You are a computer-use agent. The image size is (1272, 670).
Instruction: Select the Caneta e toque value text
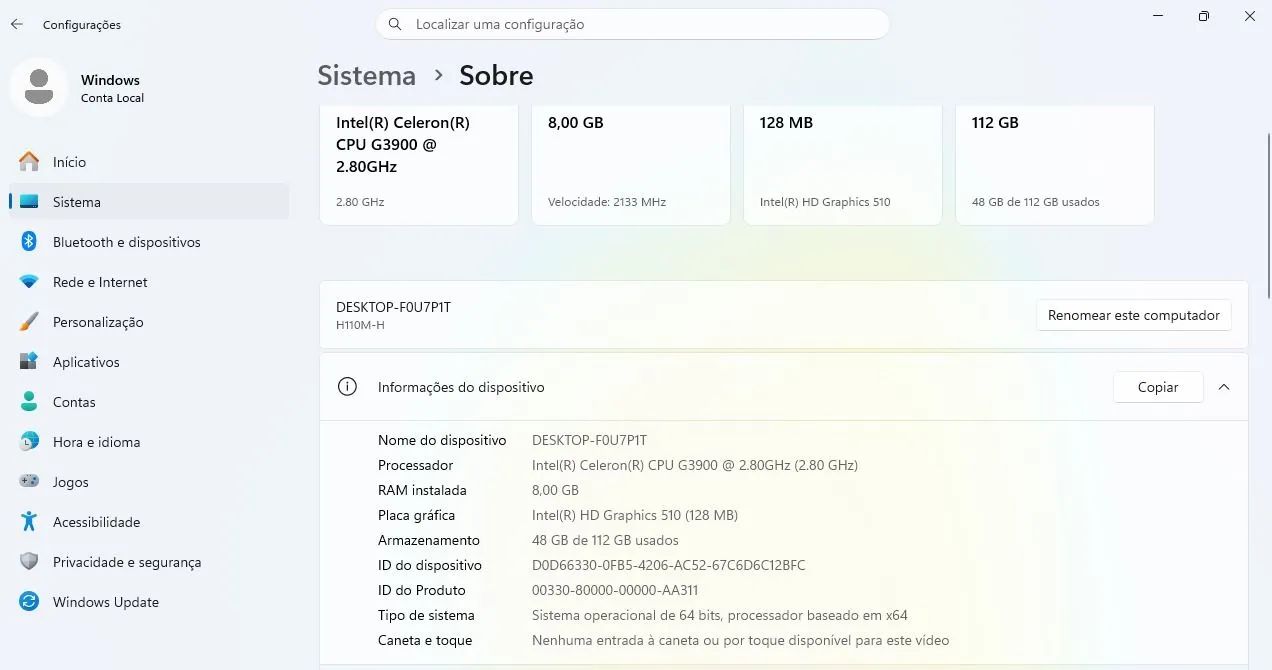coord(740,640)
